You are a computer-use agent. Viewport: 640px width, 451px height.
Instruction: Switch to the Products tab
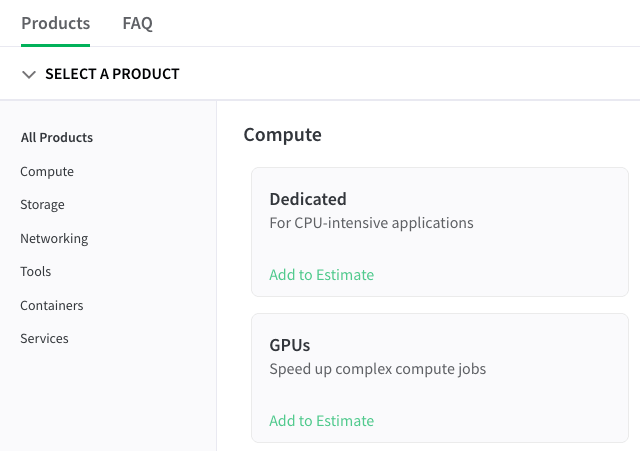[x=55, y=23]
